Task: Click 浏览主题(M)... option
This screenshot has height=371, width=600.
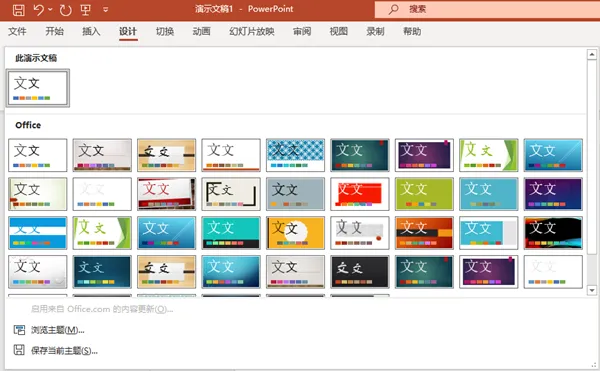Action: 58,330
